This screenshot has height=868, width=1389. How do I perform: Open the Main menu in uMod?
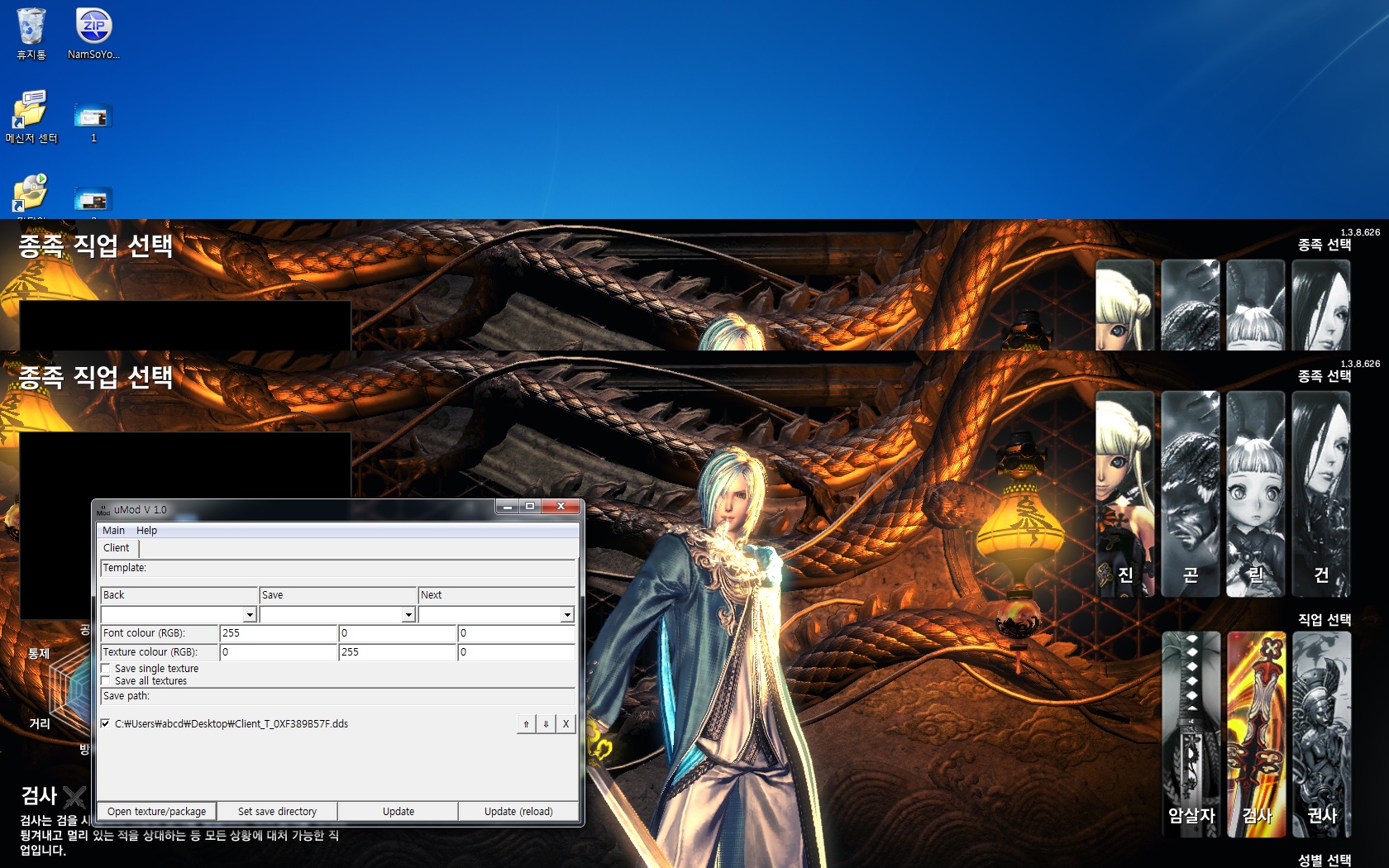[x=113, y=531]
